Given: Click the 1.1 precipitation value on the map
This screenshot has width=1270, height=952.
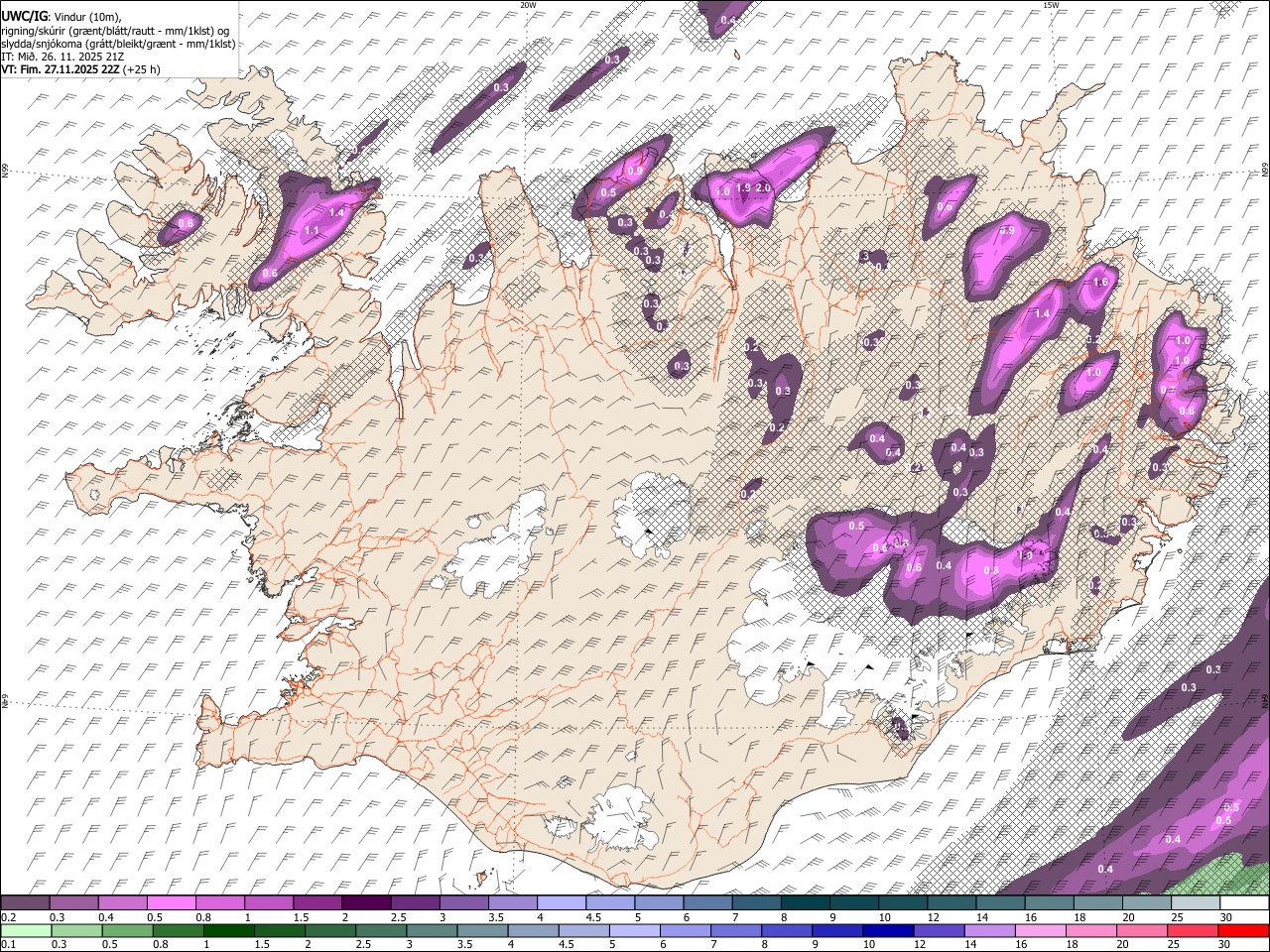Looking at the screenshot, I should point(311,231).
